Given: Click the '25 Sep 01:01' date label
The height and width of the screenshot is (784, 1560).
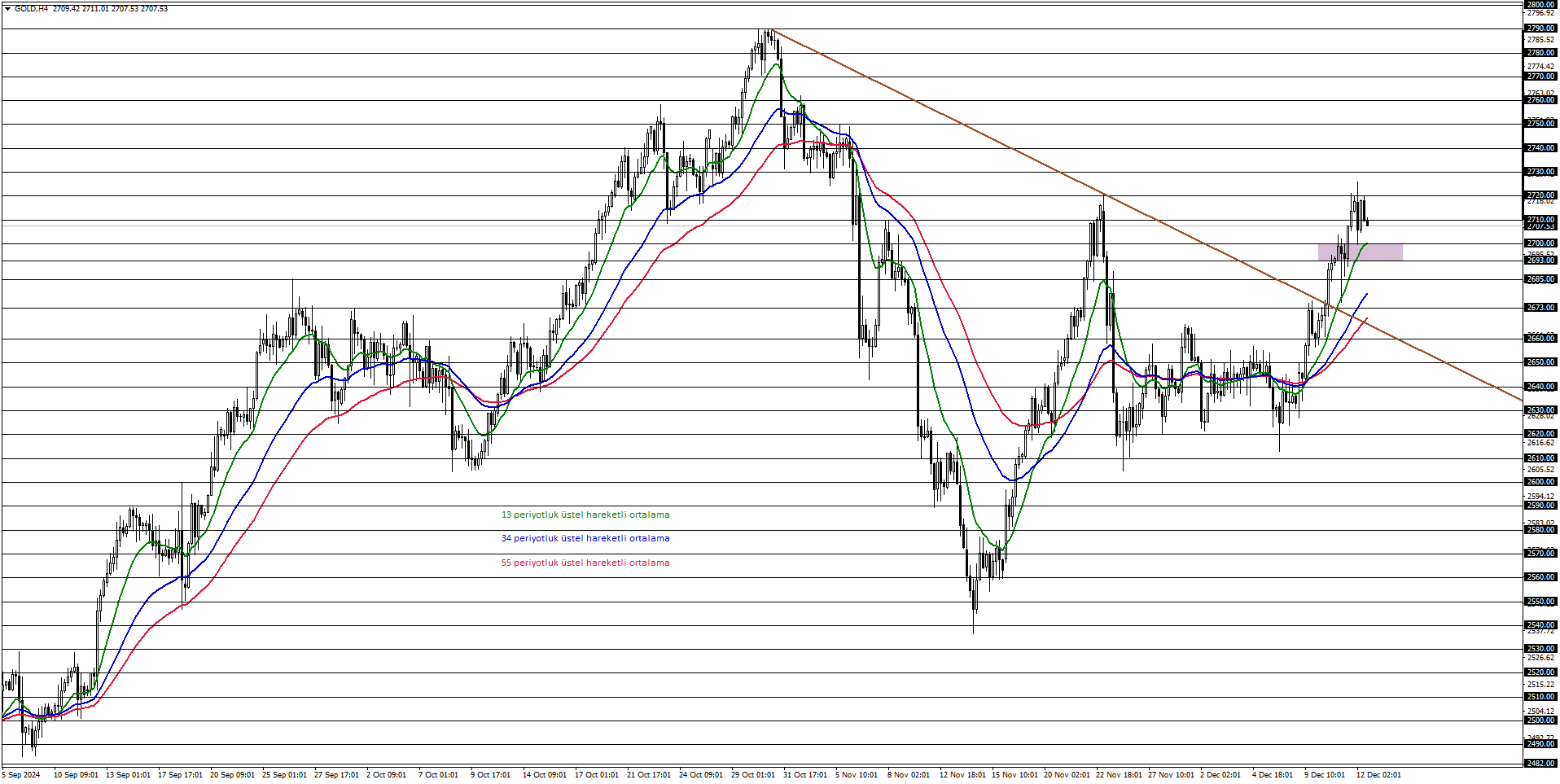Looking at the screenshot, I should pos(284,775).
